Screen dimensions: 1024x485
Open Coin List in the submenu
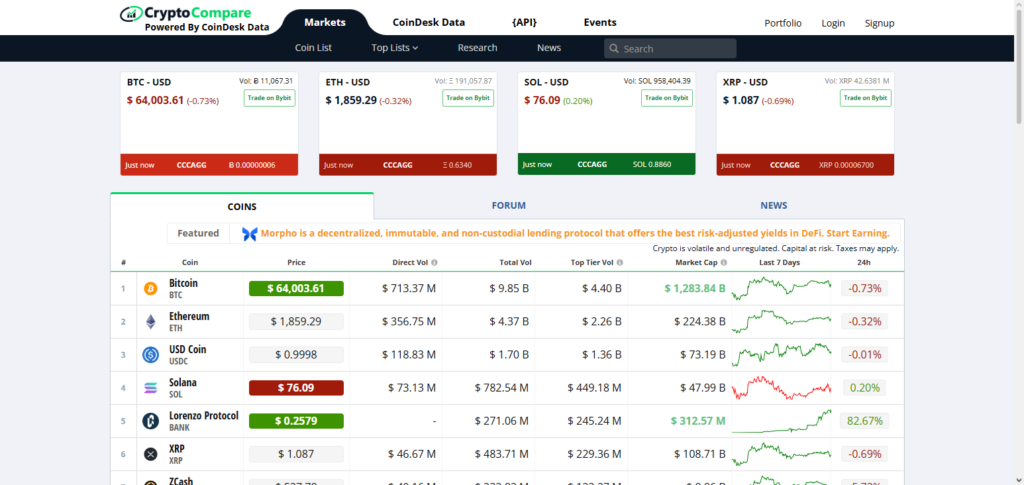pos(313,48)
